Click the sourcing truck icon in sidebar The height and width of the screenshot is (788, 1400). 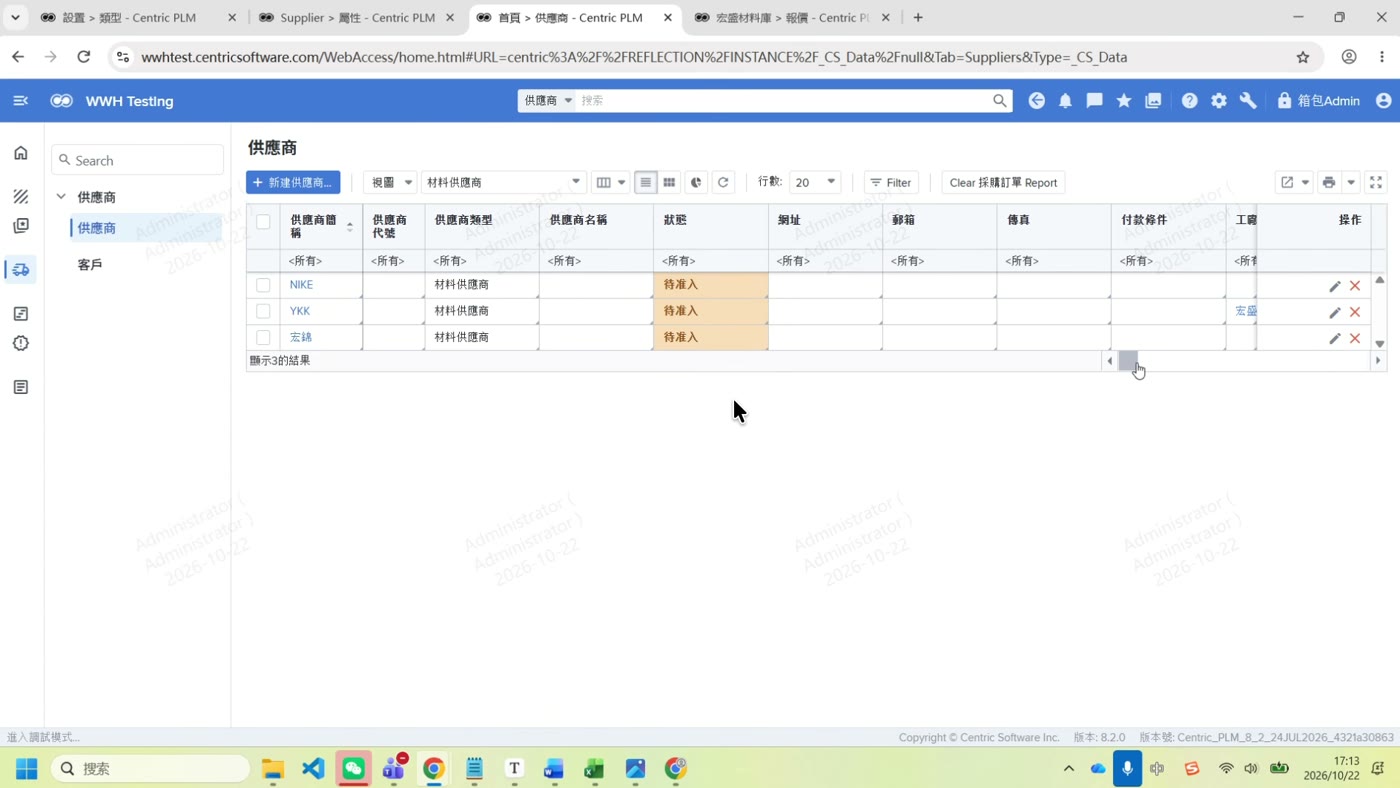pos(21,269)
